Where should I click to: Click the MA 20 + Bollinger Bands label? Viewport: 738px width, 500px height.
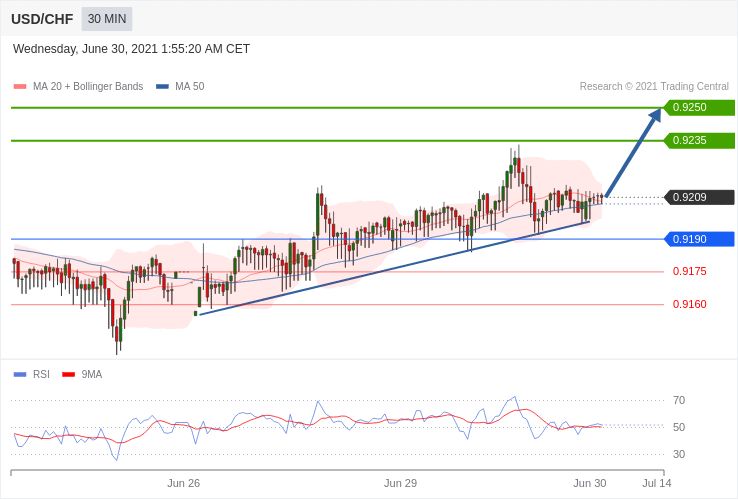(88, 87)
